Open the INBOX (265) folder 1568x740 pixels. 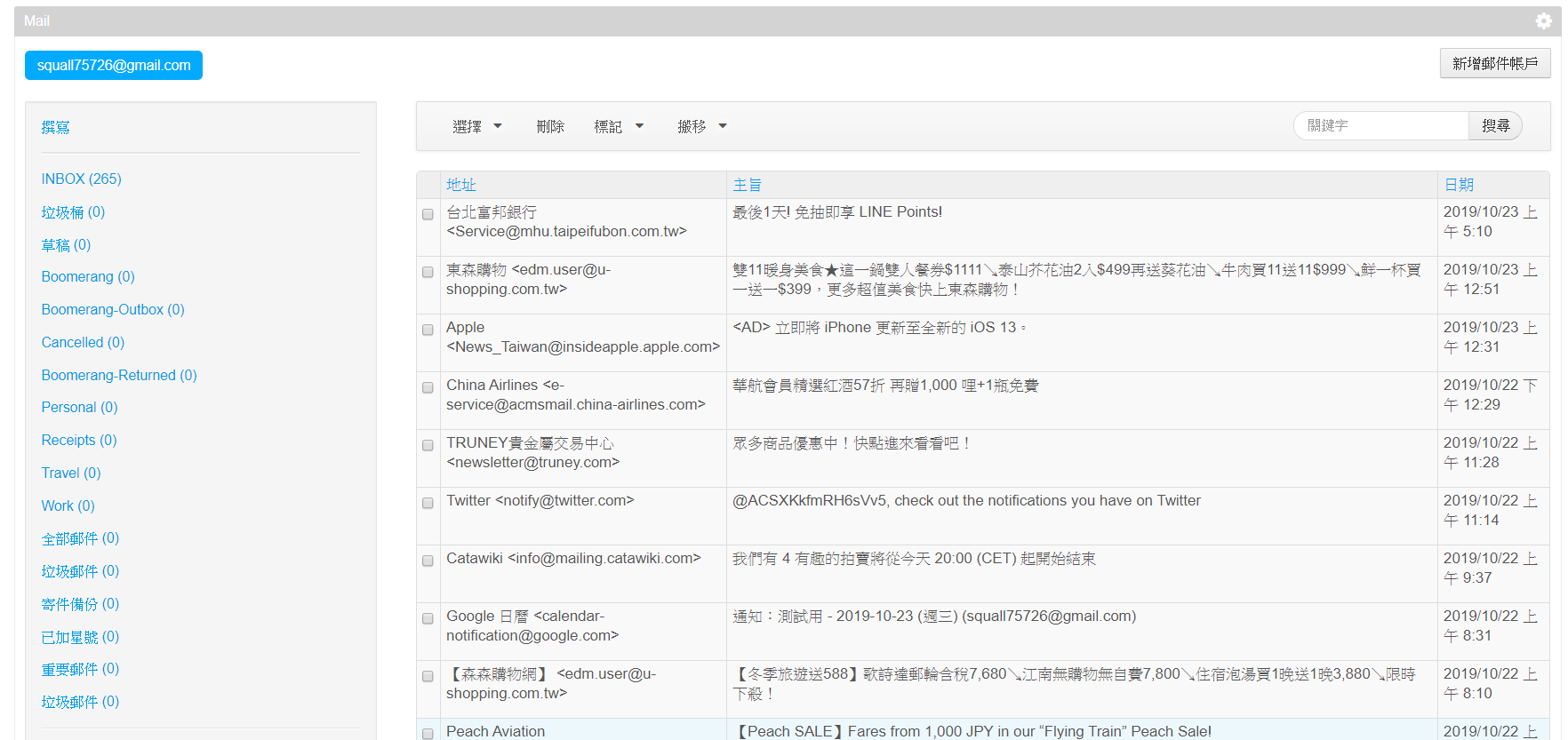pyautogui.click(x=81, y=179)
